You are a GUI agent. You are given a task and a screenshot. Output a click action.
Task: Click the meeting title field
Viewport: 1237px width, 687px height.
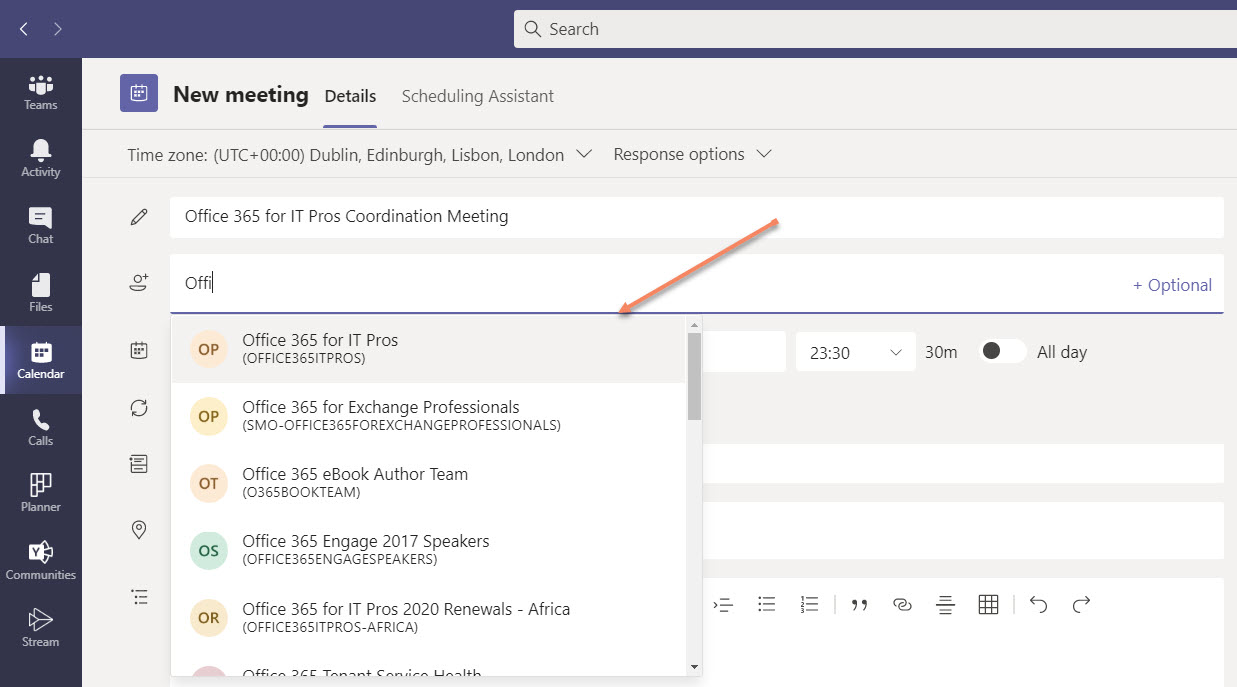[x=697, y=217]
